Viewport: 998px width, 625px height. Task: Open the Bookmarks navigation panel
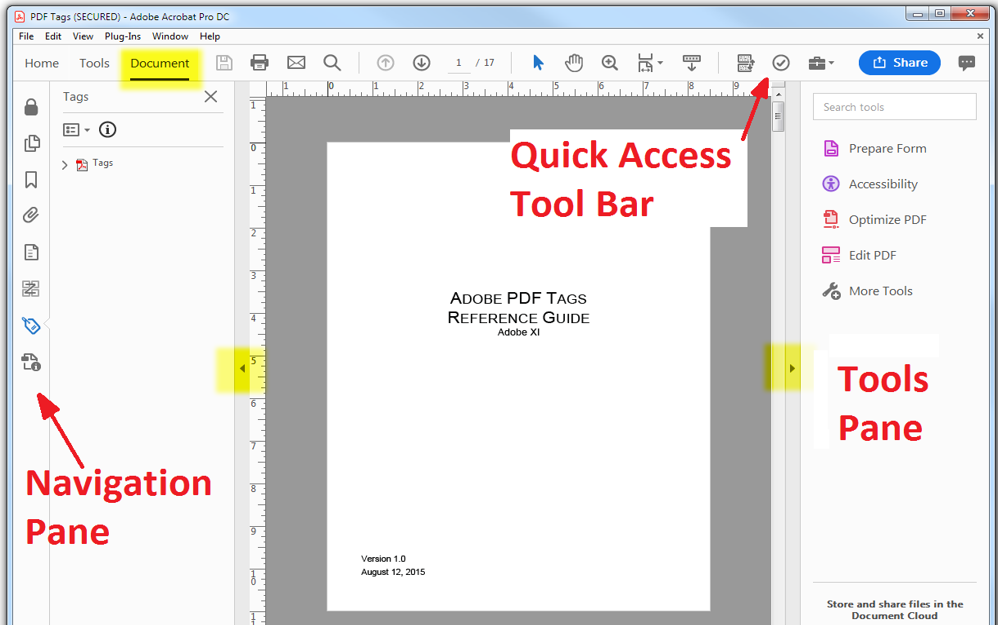[31, 179]
